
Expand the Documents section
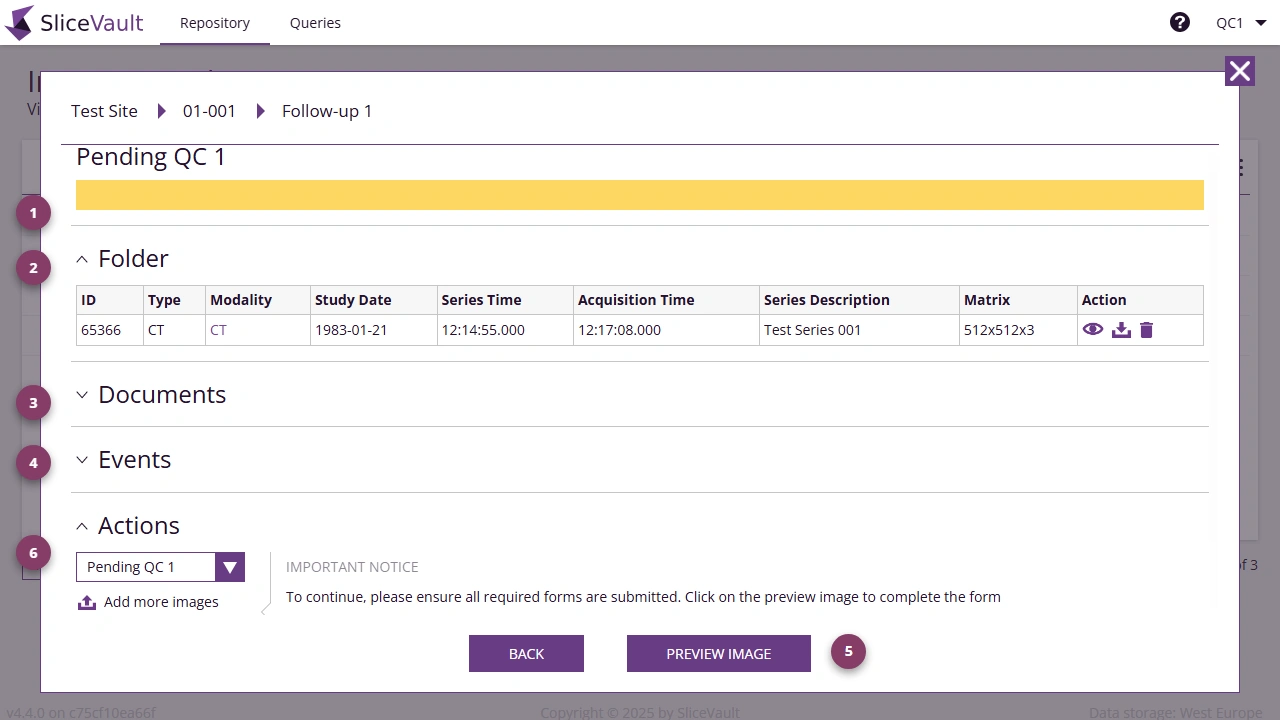tap(82, 395)
